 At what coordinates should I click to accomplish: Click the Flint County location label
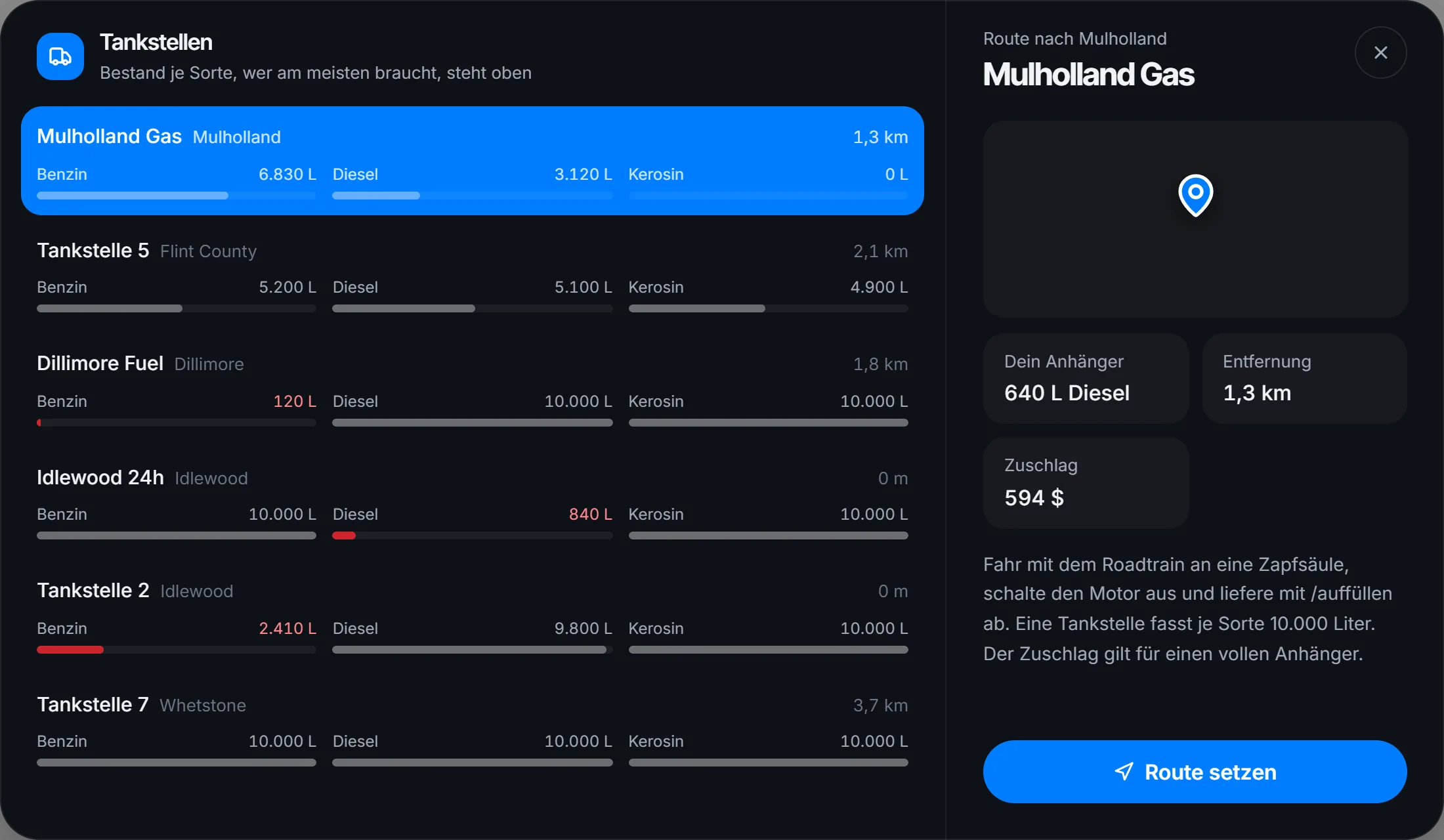coord(209,251)
